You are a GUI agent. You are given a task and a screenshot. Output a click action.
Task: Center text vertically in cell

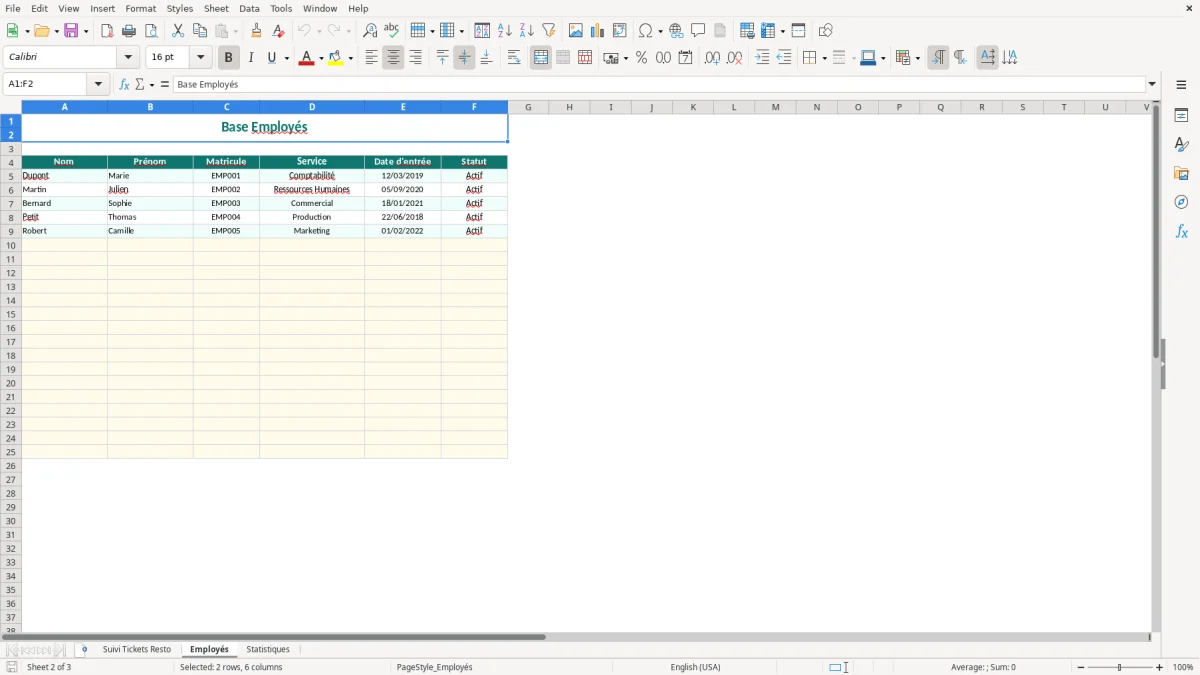point(464,58)
